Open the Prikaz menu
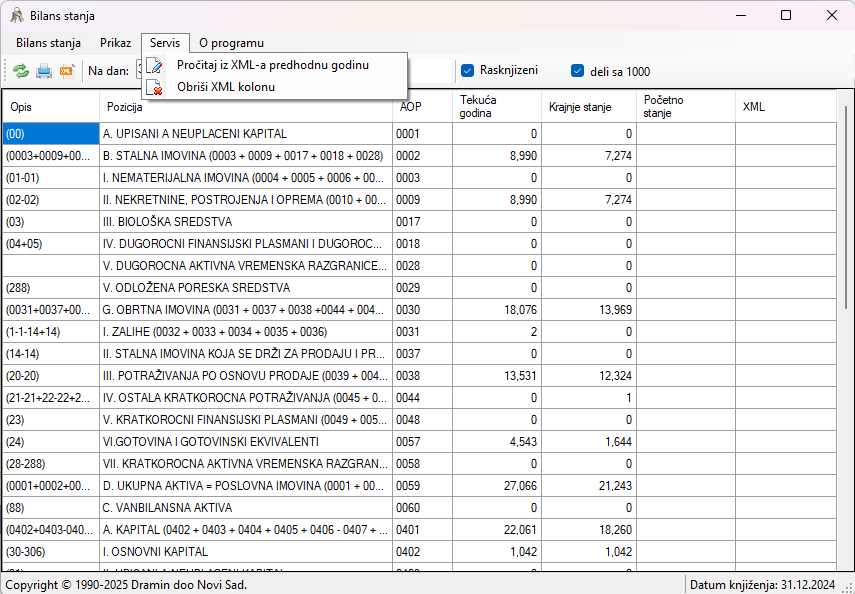The image size is (855, 594). (x=116, y=43)
